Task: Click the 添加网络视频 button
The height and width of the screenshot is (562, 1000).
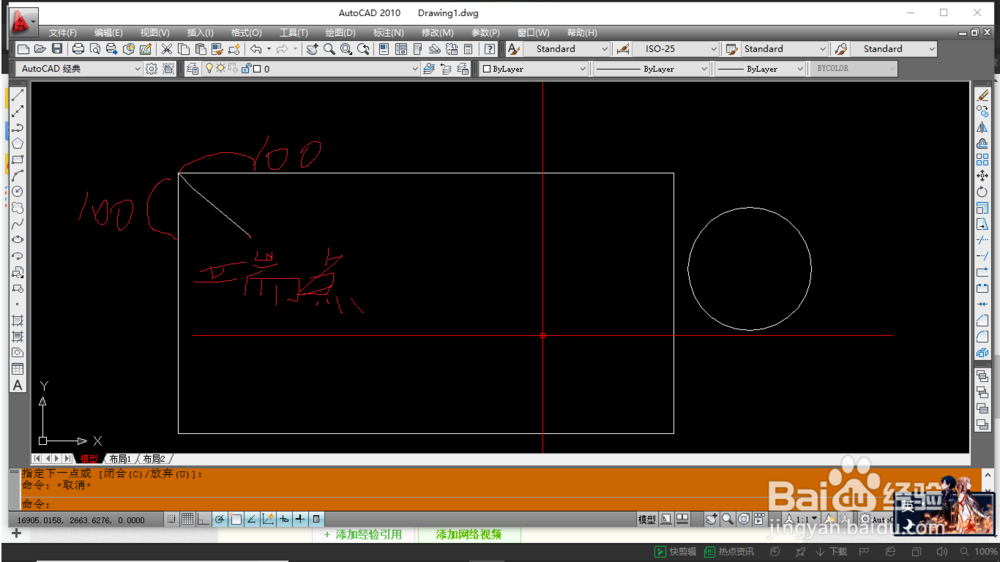Action: (469, 535)
